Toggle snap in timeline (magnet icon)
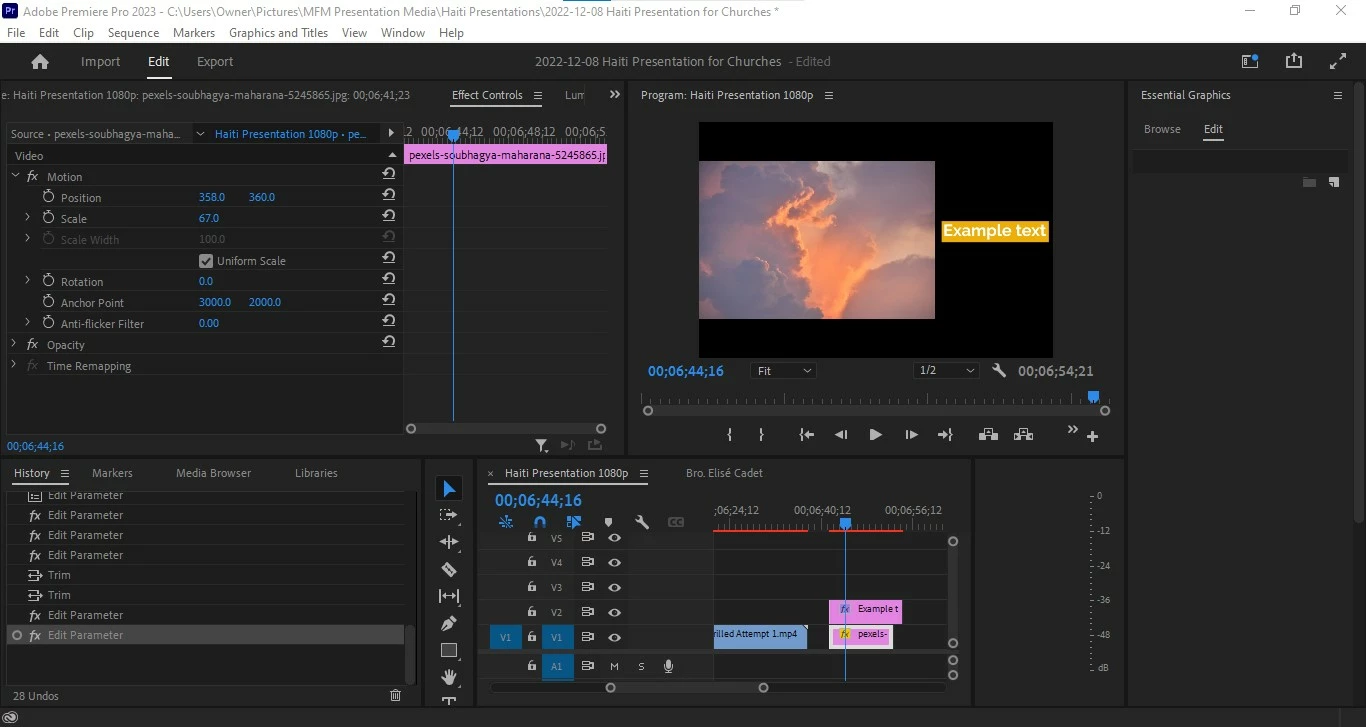Screen dimensions: 1366x727 pyautogui.click(x=540, y=522)
